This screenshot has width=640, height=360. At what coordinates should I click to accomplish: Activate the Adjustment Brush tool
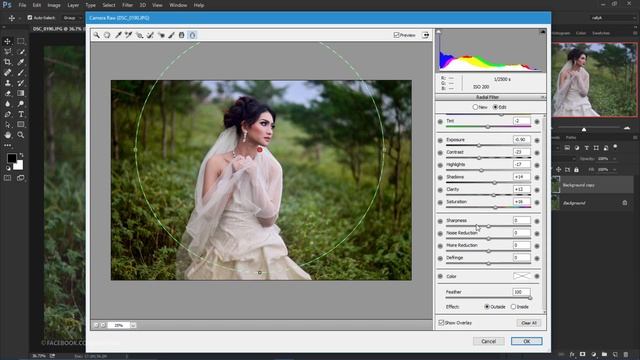171,35
